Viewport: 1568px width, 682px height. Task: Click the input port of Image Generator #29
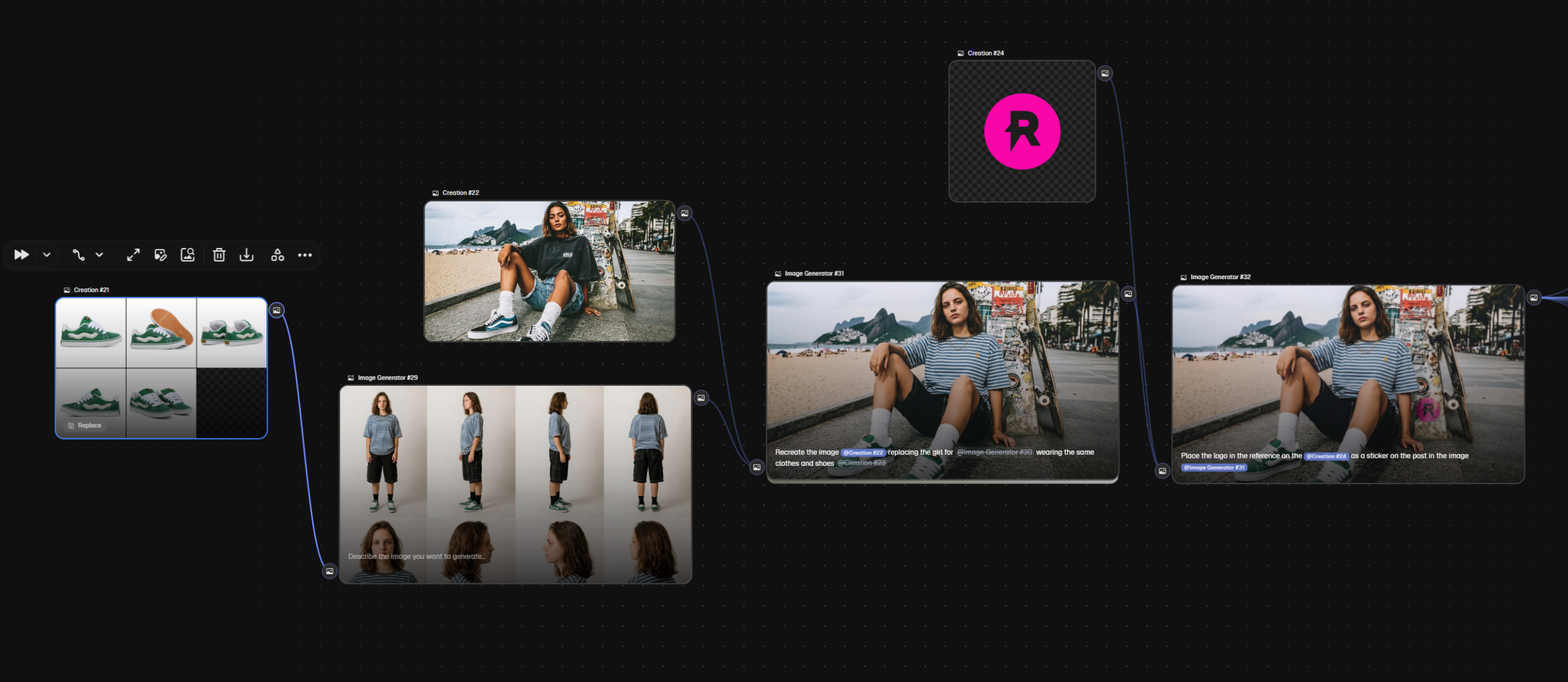tap(330, 571)
